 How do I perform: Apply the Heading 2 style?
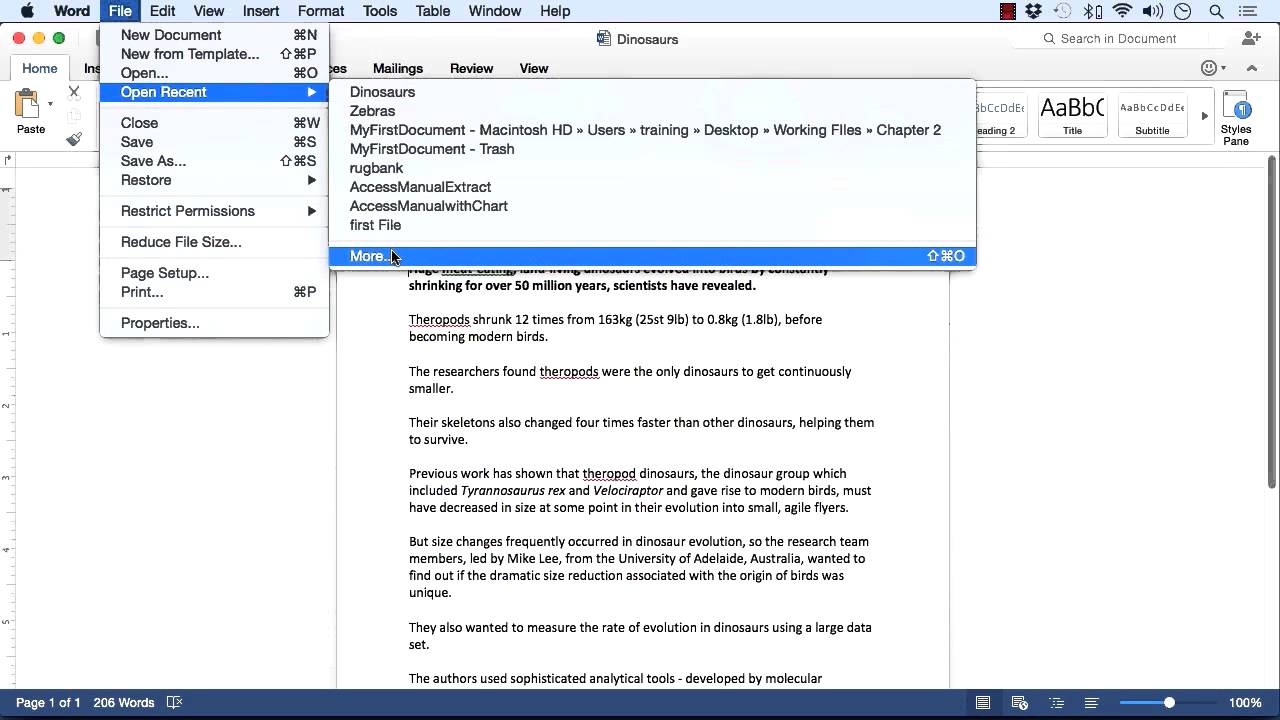[1001, 115]
